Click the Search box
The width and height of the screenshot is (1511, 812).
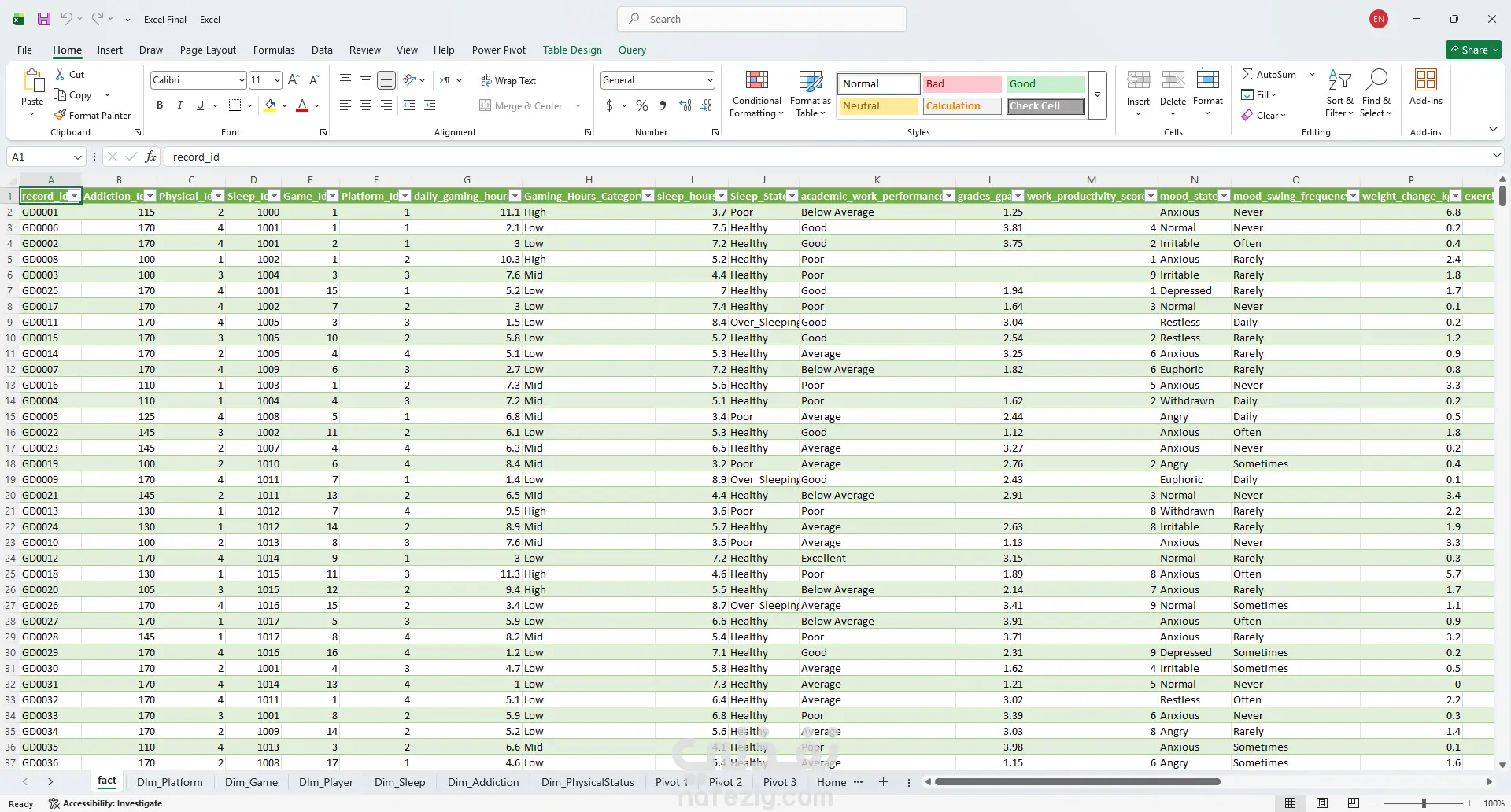(x=762, y=19)
